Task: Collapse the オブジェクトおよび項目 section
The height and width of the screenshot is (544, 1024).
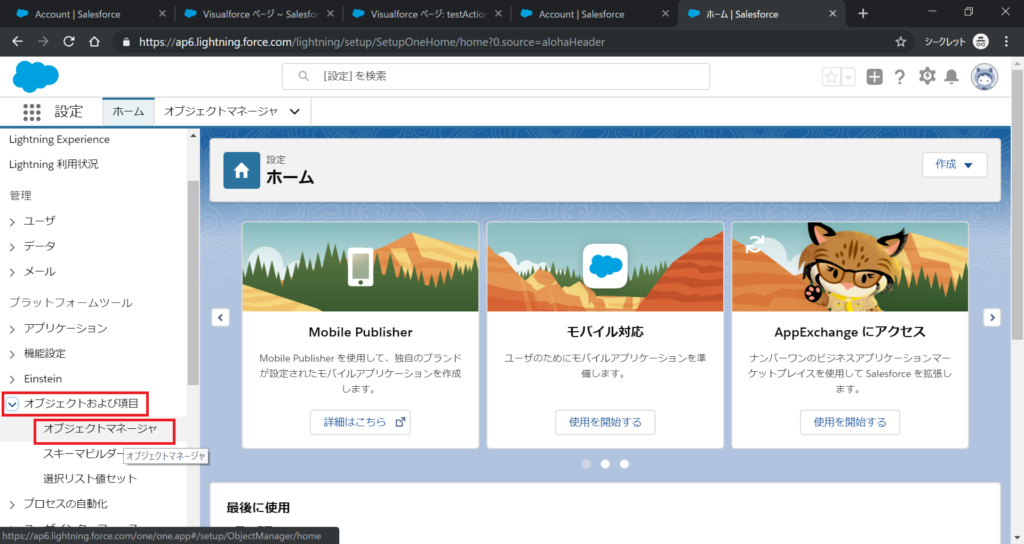Action: [x=13, y=404]
